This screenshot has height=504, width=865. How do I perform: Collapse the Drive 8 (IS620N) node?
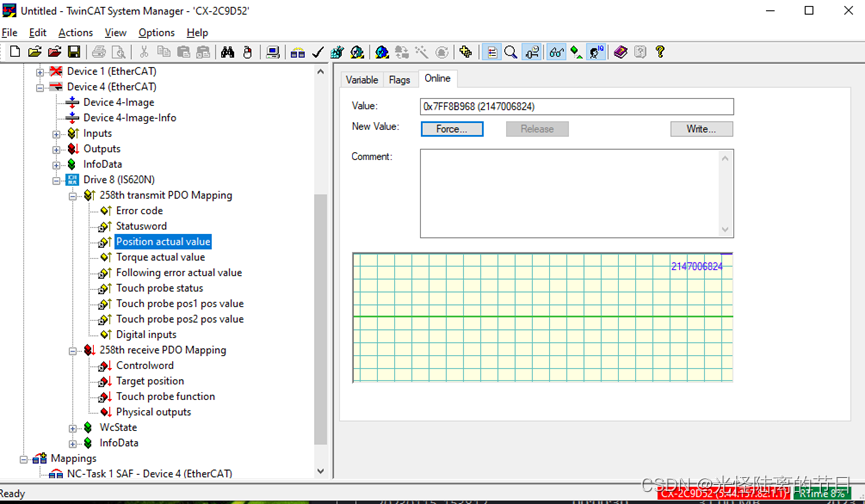click(x=56, y=180)
